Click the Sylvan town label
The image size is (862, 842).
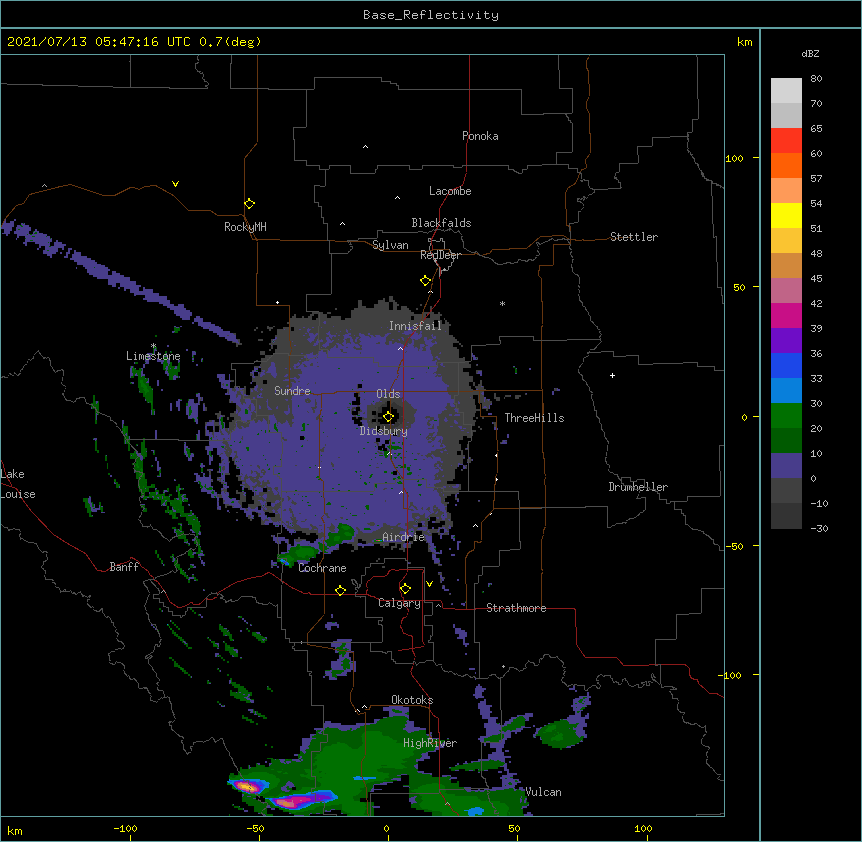tap(390, 245)
